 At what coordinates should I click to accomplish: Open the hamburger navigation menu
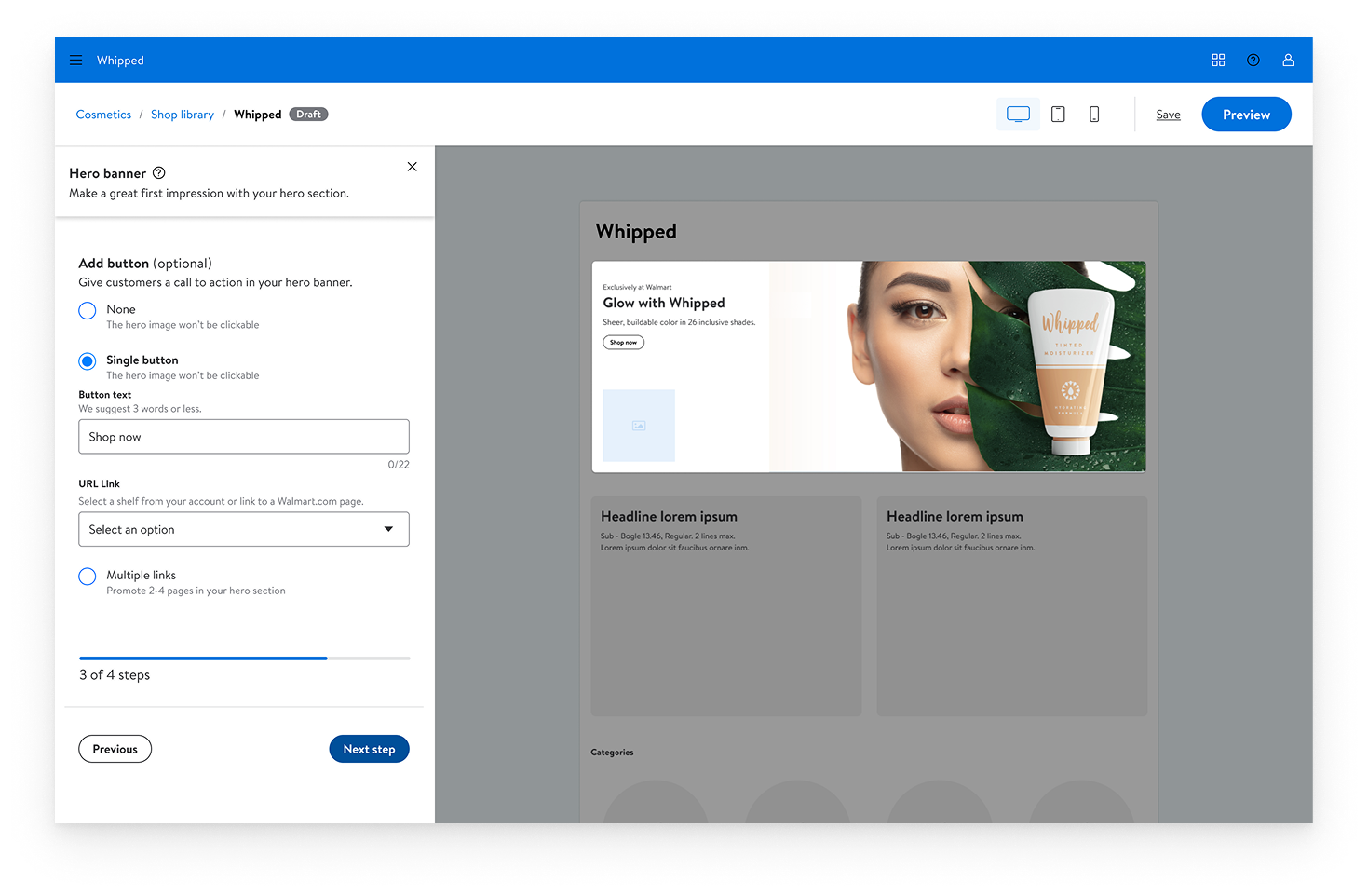[x=76, y=61]
